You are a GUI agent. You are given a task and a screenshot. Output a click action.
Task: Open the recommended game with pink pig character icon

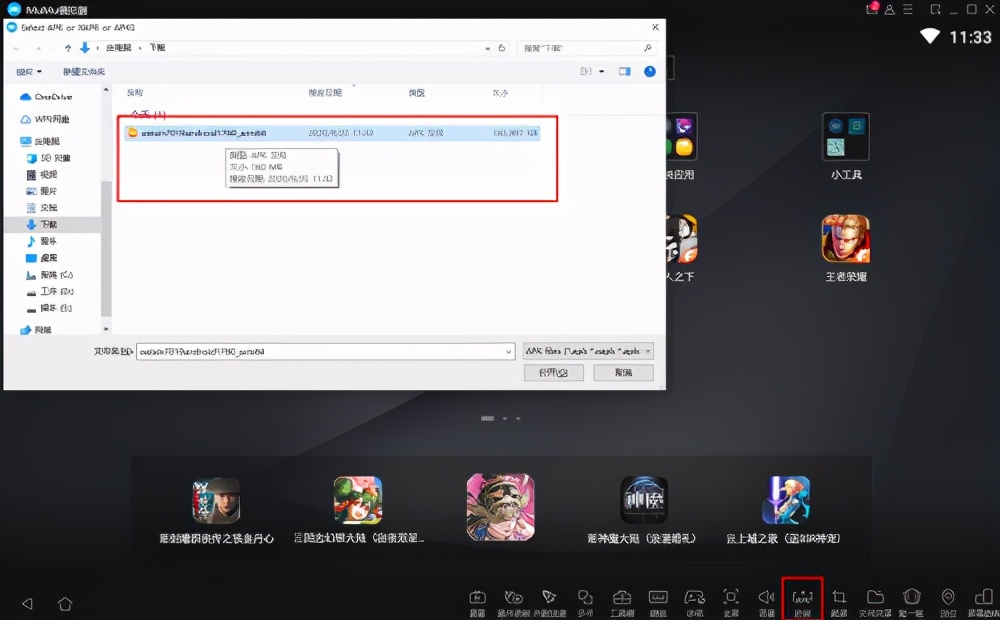[x=501, y=506]
